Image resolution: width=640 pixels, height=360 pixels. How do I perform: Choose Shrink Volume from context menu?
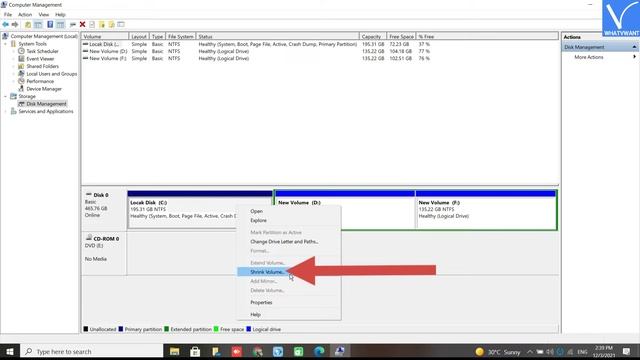click(289, 272)
